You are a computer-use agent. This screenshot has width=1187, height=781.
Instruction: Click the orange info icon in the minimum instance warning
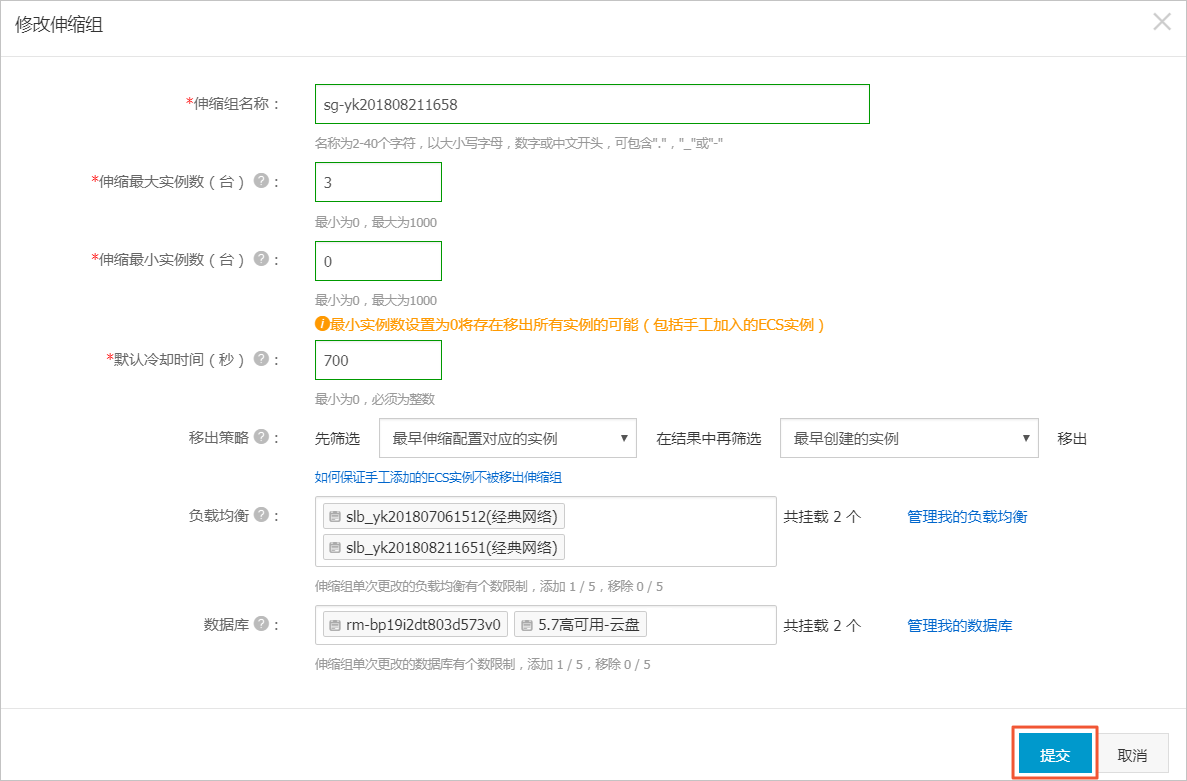[x=322, y=324]
